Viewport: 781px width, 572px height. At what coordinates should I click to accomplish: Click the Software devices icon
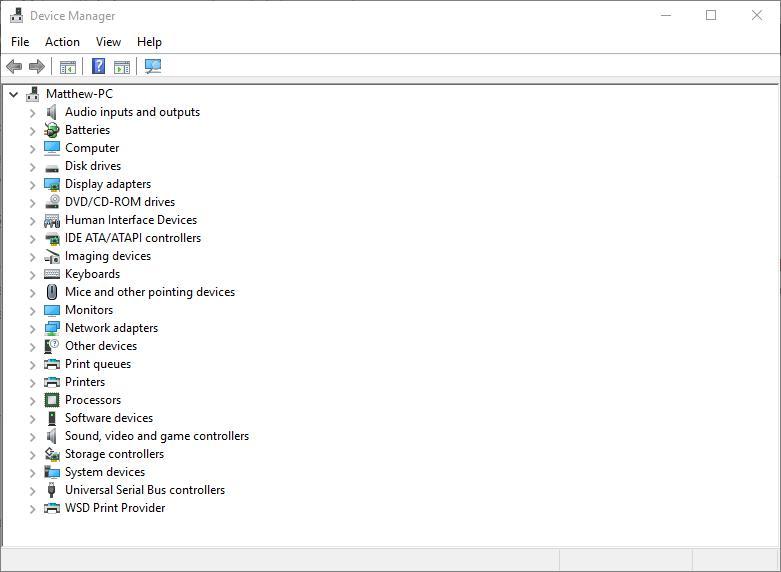point(52,418)
